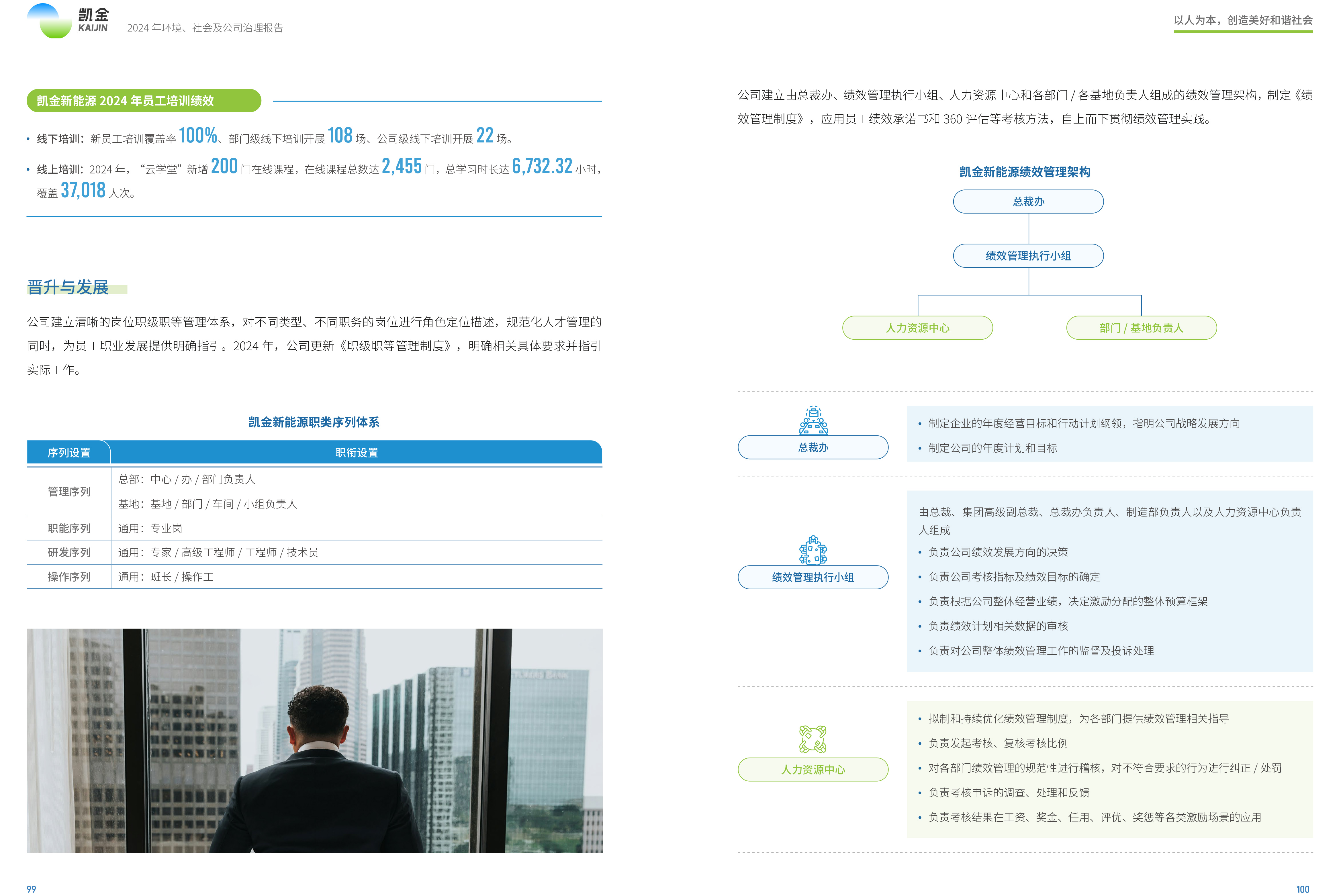Click the paragraph starting 公司建立由总裁办、绩效管理执行小组
The width and height of the screenshot is (1343, 896).
click(x=1025, y=107)
